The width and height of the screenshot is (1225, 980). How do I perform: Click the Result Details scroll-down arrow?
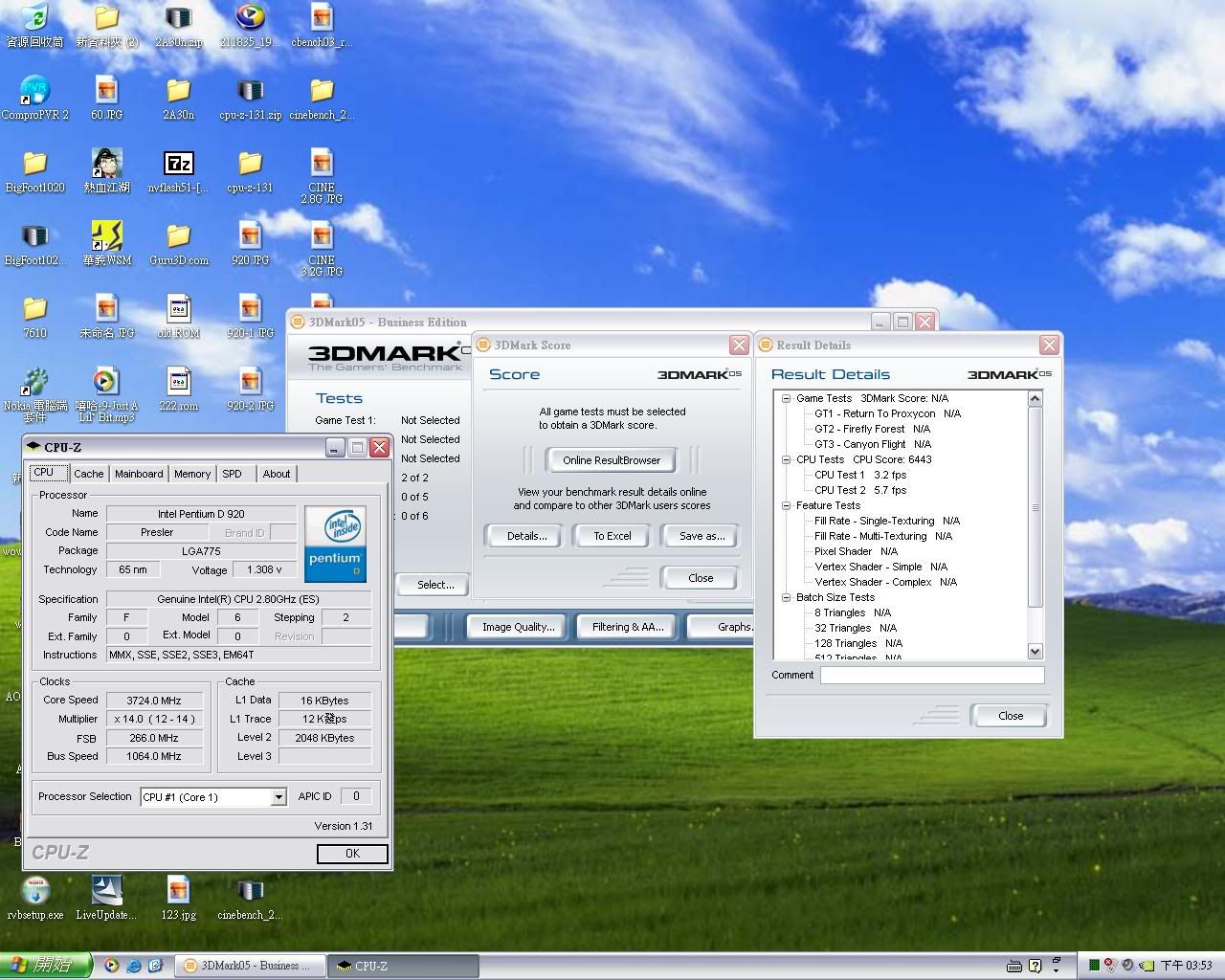click(1035, 652)
